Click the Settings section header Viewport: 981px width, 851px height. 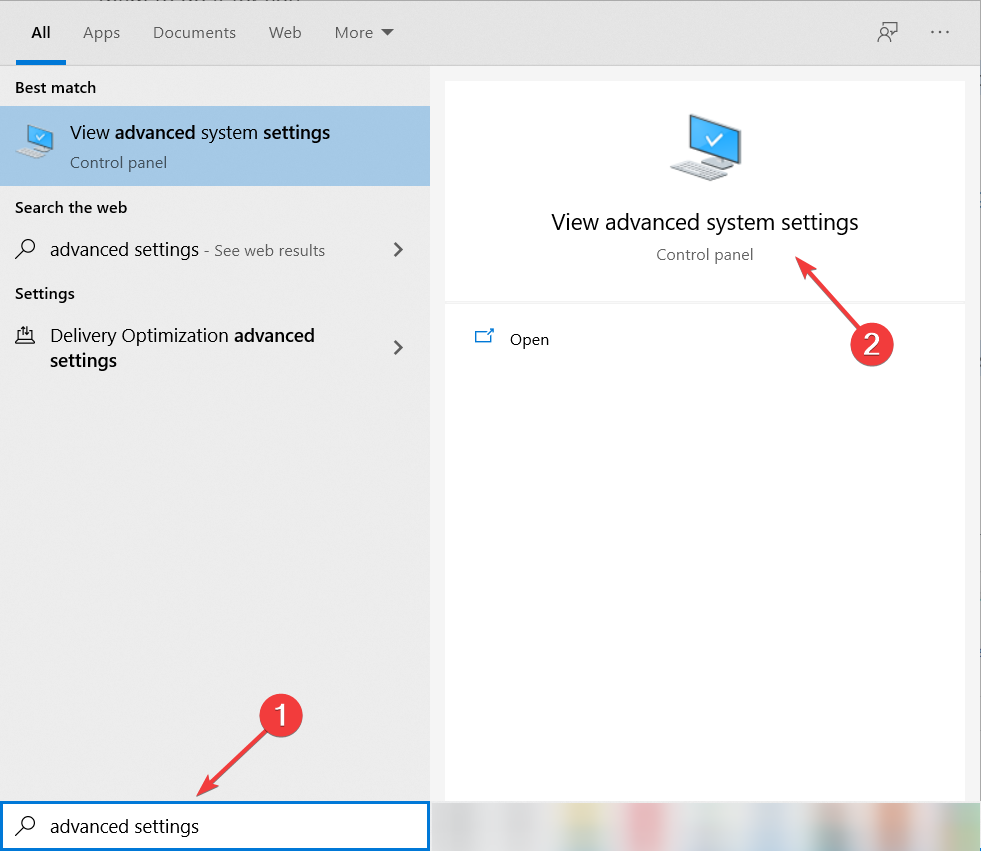pyautogui.click(x=44, y=294)
